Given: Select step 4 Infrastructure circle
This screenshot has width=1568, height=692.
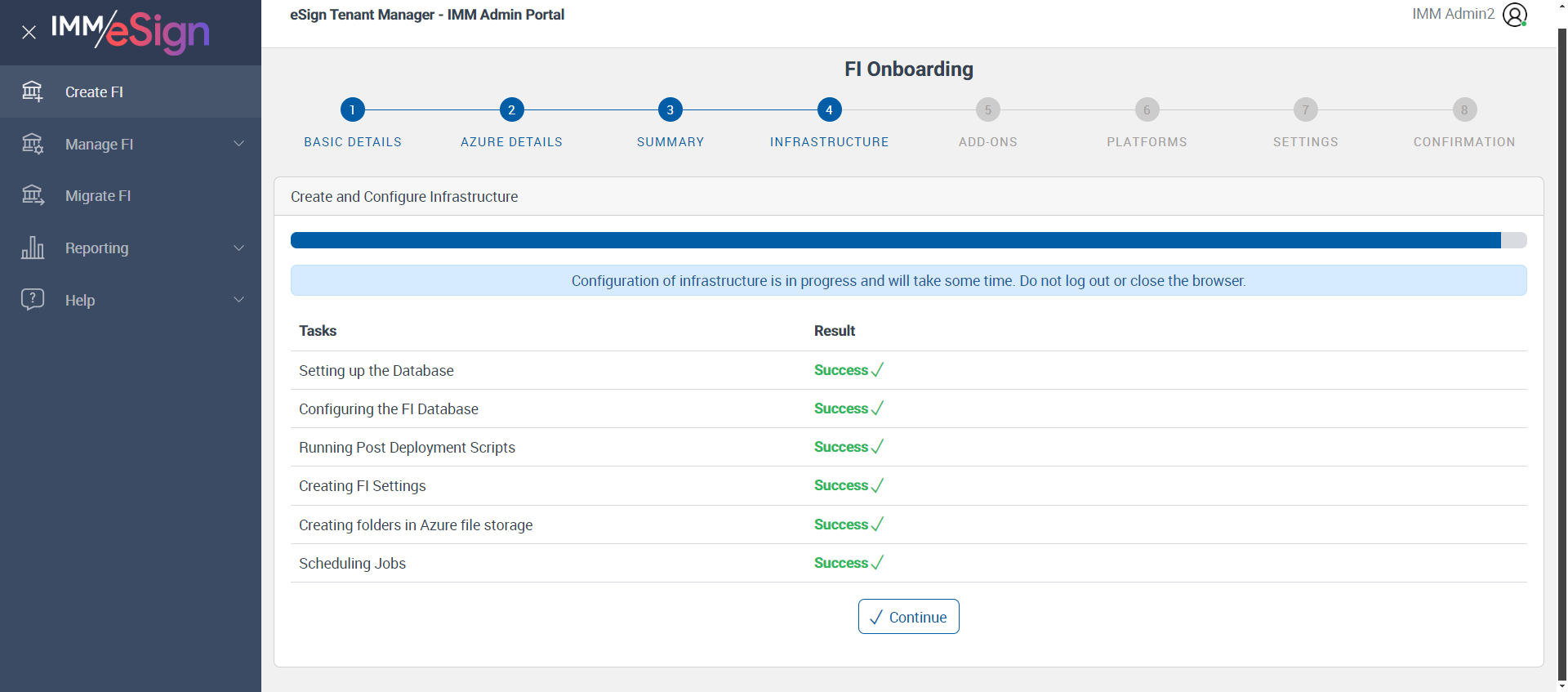Looking at the screenshot, I should pos(829,109).
